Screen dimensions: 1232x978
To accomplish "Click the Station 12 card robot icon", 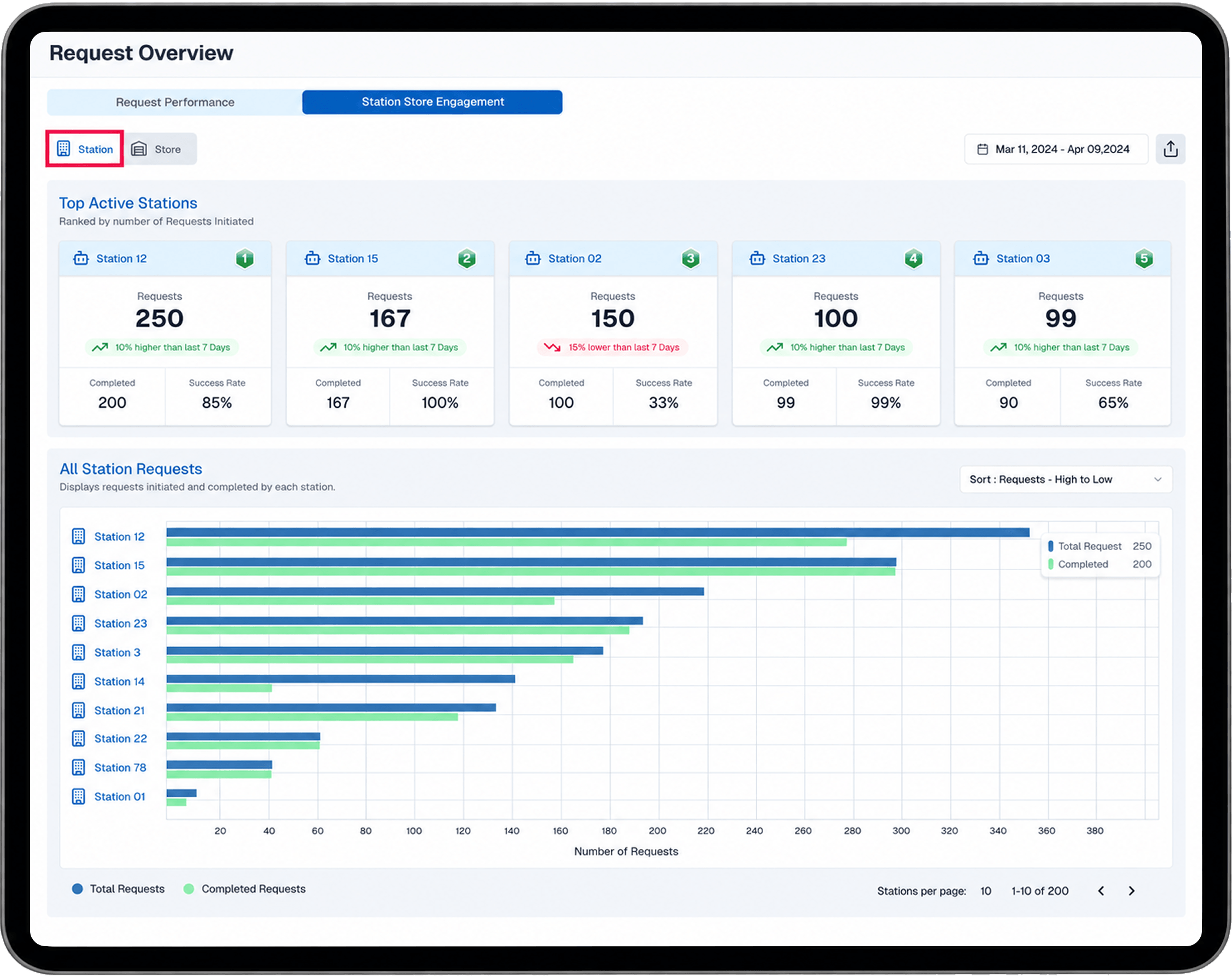I will (81, 258).
